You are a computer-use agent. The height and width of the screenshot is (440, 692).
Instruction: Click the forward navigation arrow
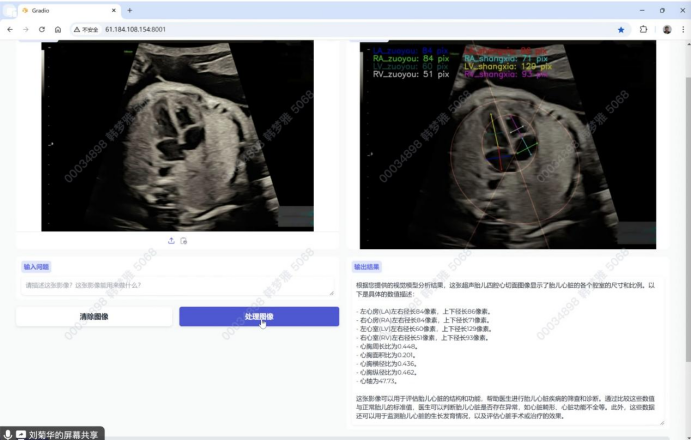(26, 30)
